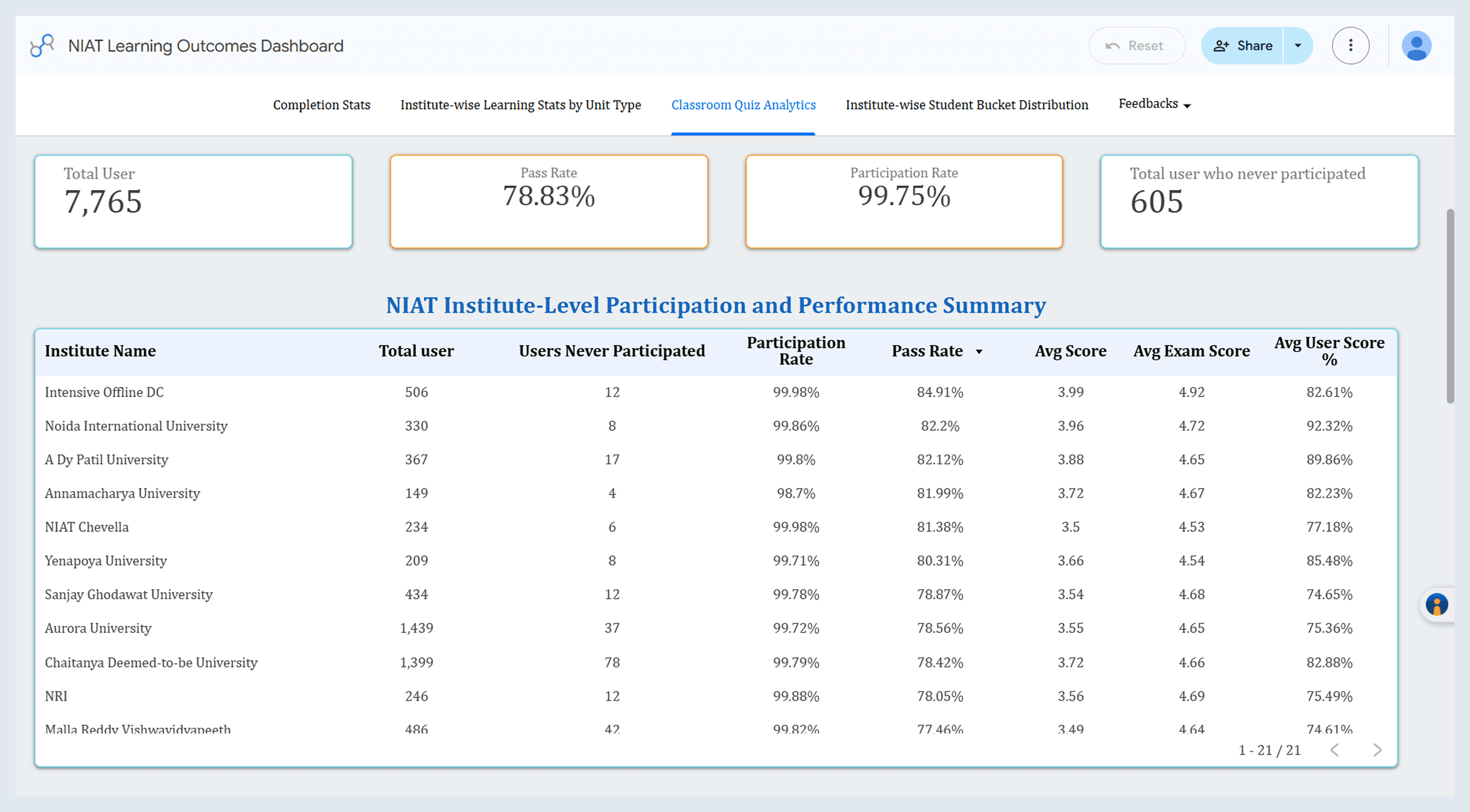This screenshot has height=812, width=1470.
Task: Go to previous table page arrow
Action: coord(1334,750)
